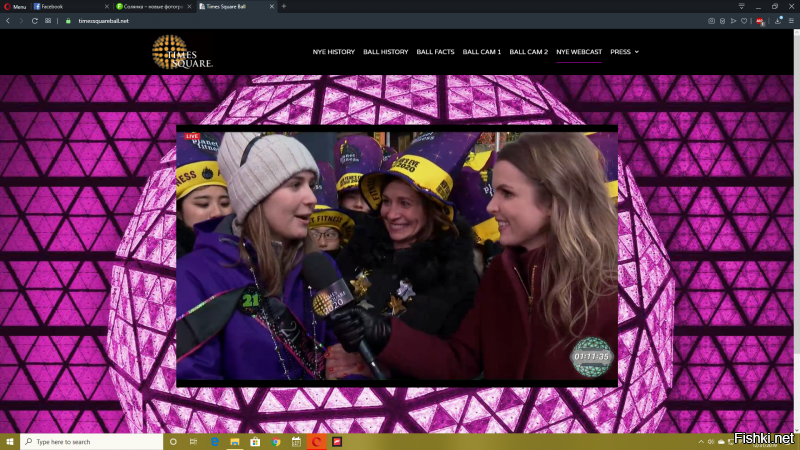Open the downloads panel icon
The image size is (800, 450).
(x=778, y=20)
